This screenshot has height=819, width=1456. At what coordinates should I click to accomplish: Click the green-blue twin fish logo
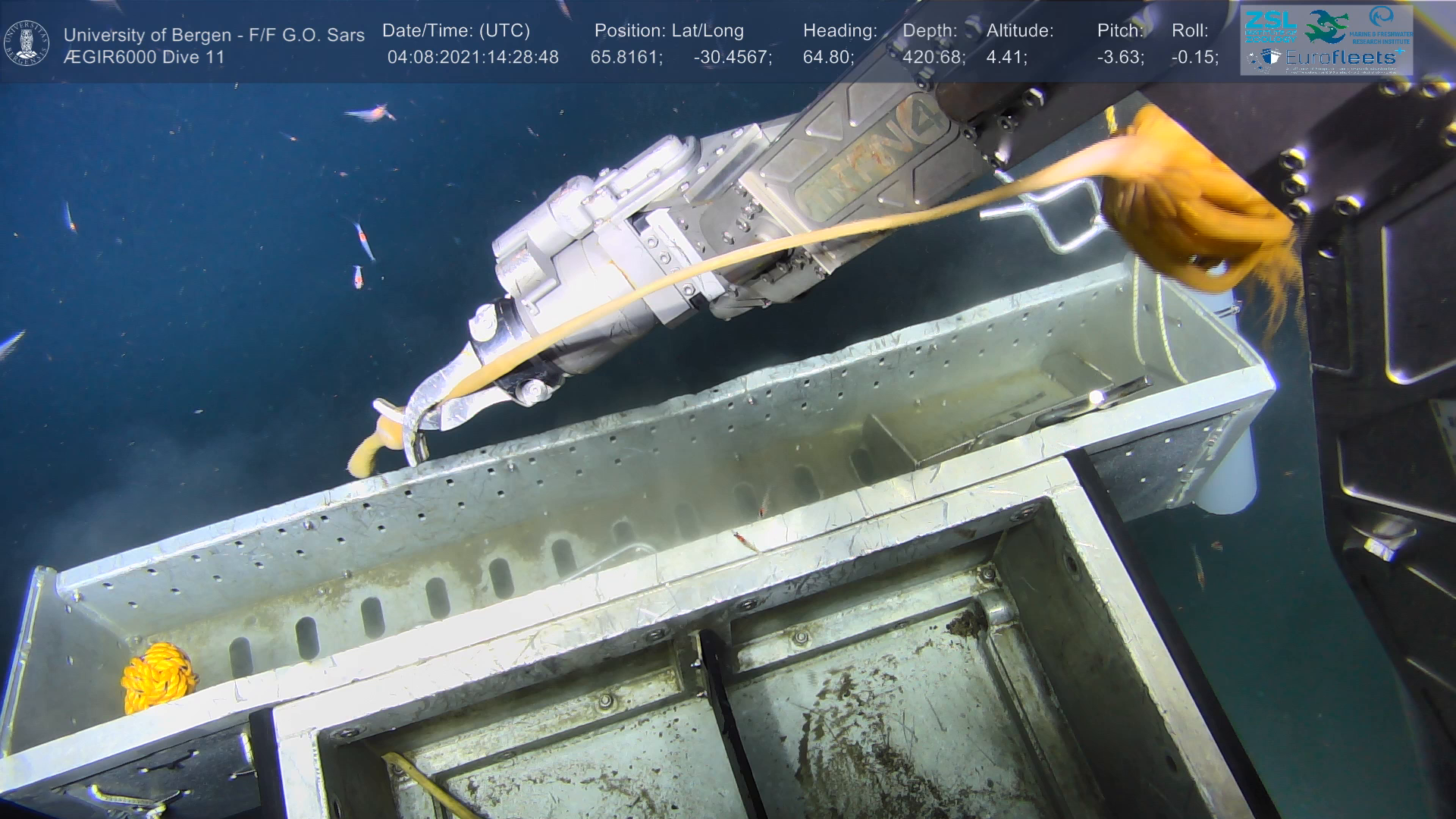tap(1327, 26)
